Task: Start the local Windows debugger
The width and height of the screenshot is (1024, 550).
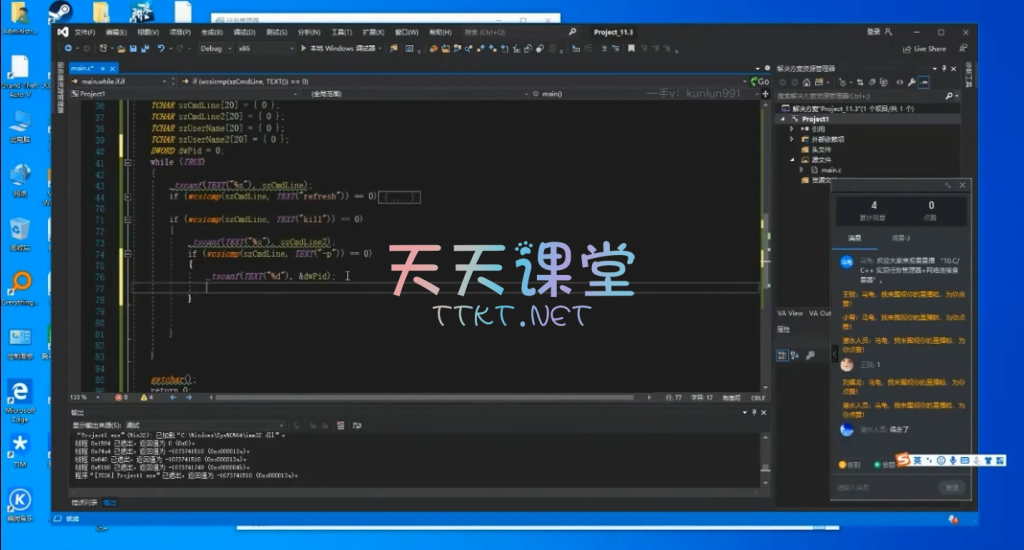Action: 304,48
